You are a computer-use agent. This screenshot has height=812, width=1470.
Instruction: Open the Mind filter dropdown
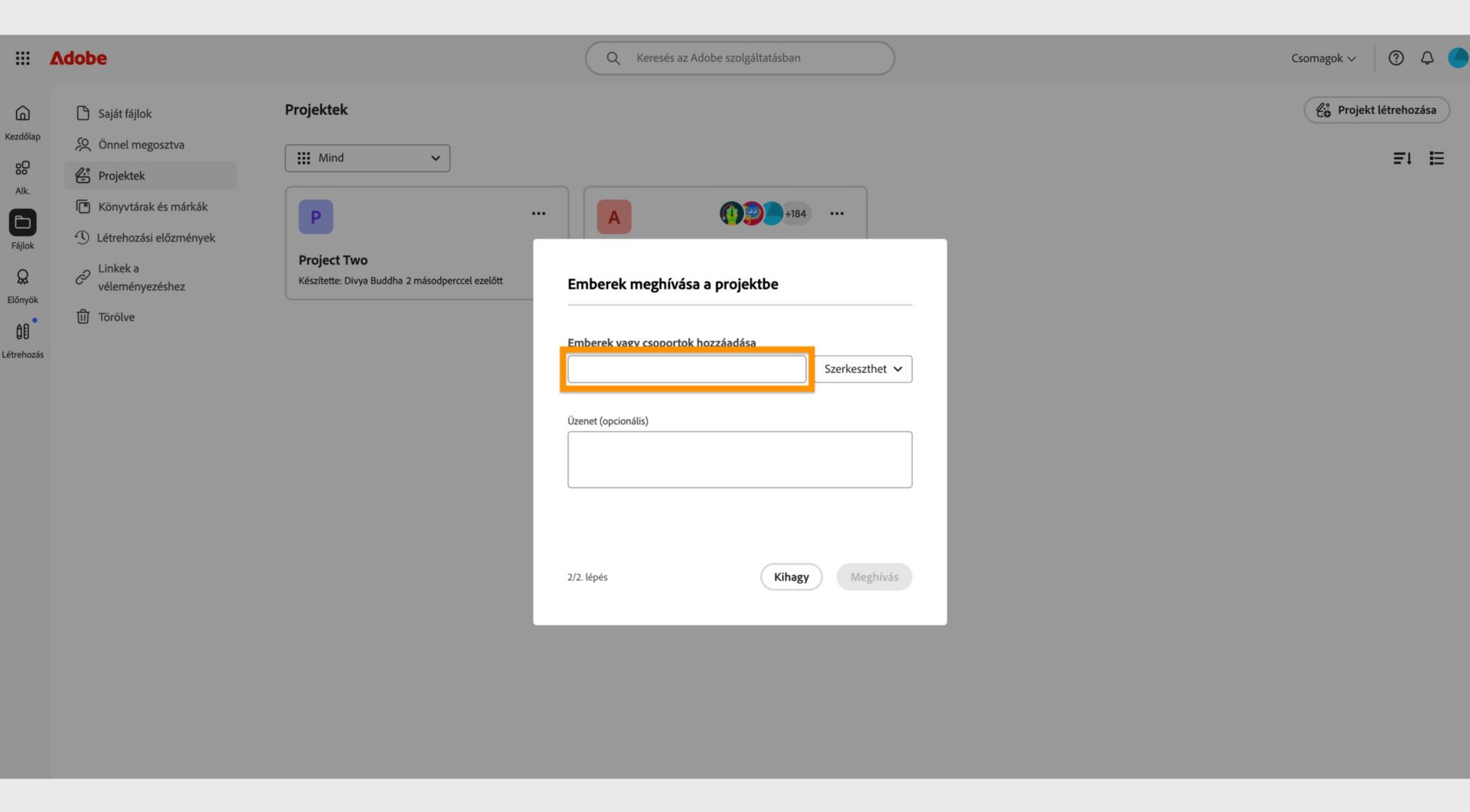[367, 158]
